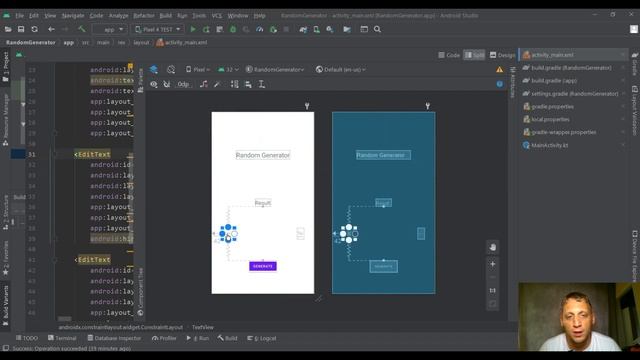This screenshot has width=640, height=360.
Task: Click the Open folder toolbar icon
Action: (x=8, y=29)
